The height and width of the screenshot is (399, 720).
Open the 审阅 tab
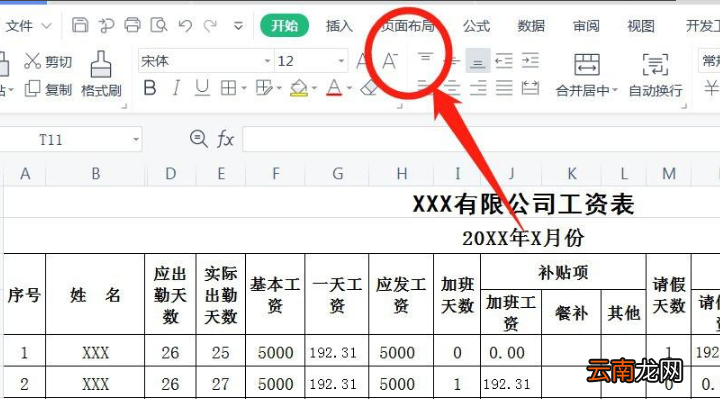tap(586, 26)
